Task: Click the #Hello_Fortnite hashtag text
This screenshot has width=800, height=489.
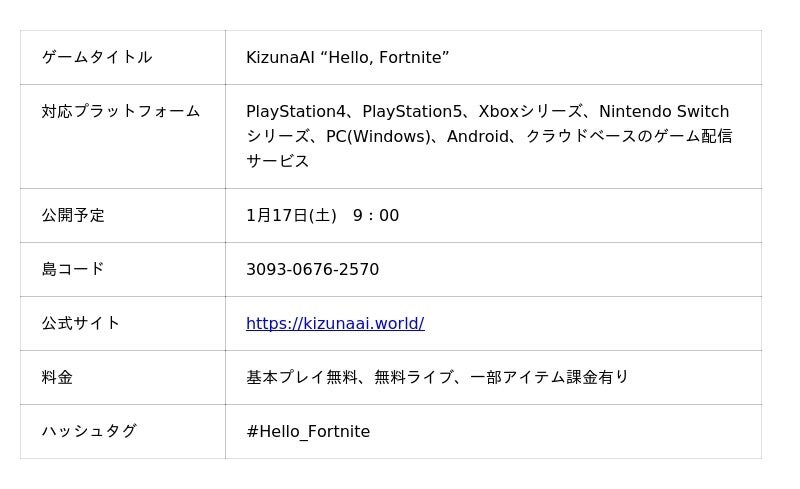Action: (x=308, y=431)
